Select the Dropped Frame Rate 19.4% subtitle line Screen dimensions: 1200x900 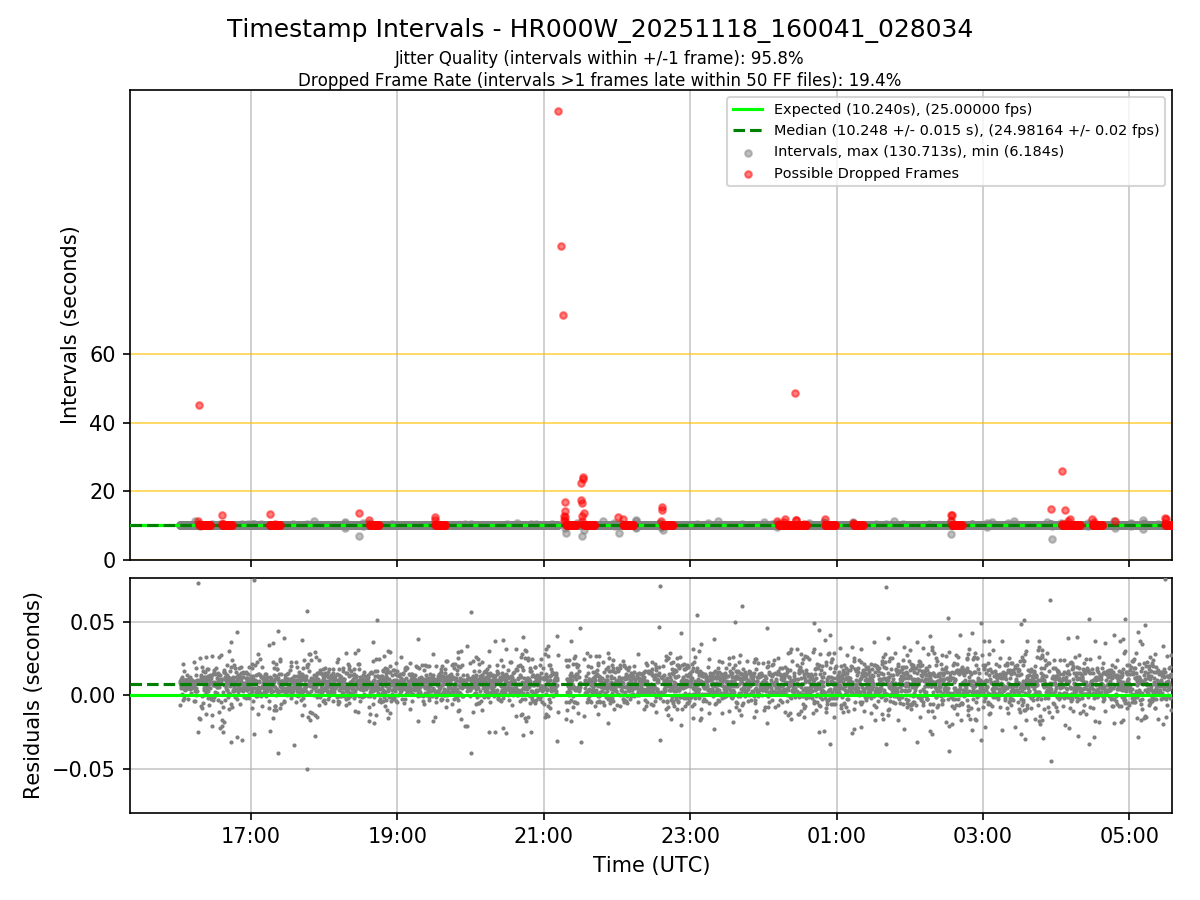599,80
